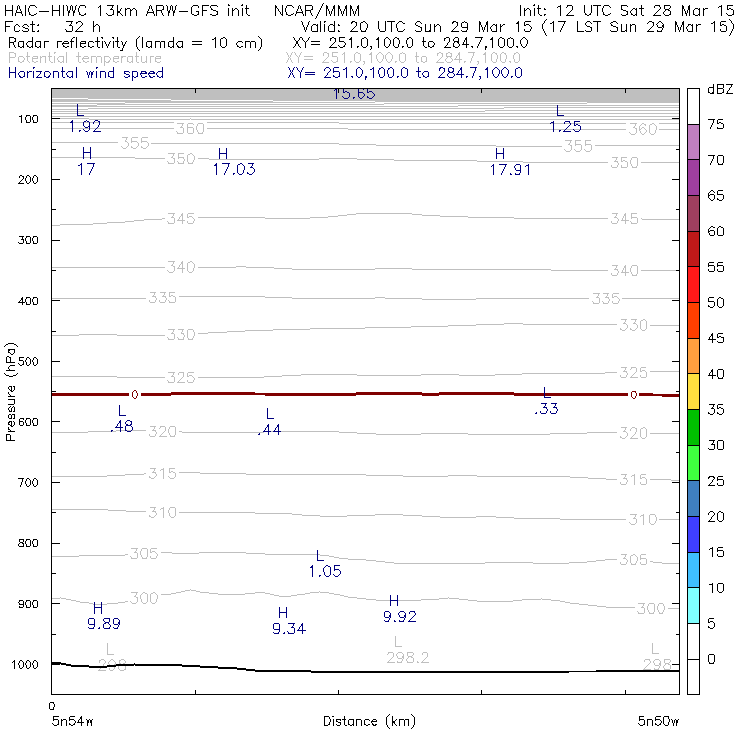Screen dimensions: 740x740
Task: Click the 30 dBZ dark green segment
Action: click(x=693, y=427)
